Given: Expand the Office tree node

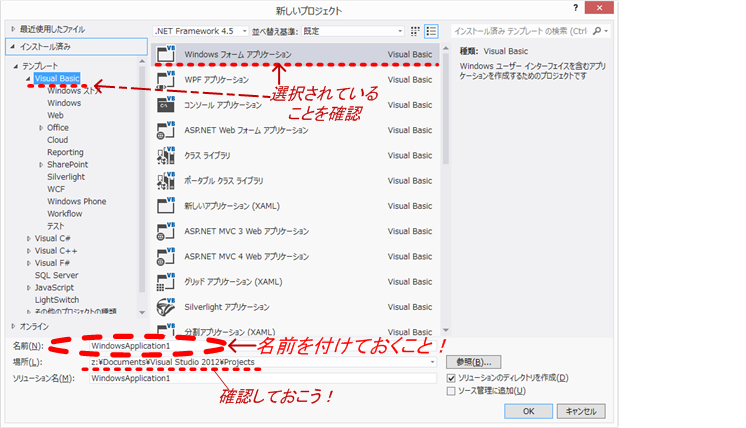Looking at the screenshot, I should pos(41,128).
